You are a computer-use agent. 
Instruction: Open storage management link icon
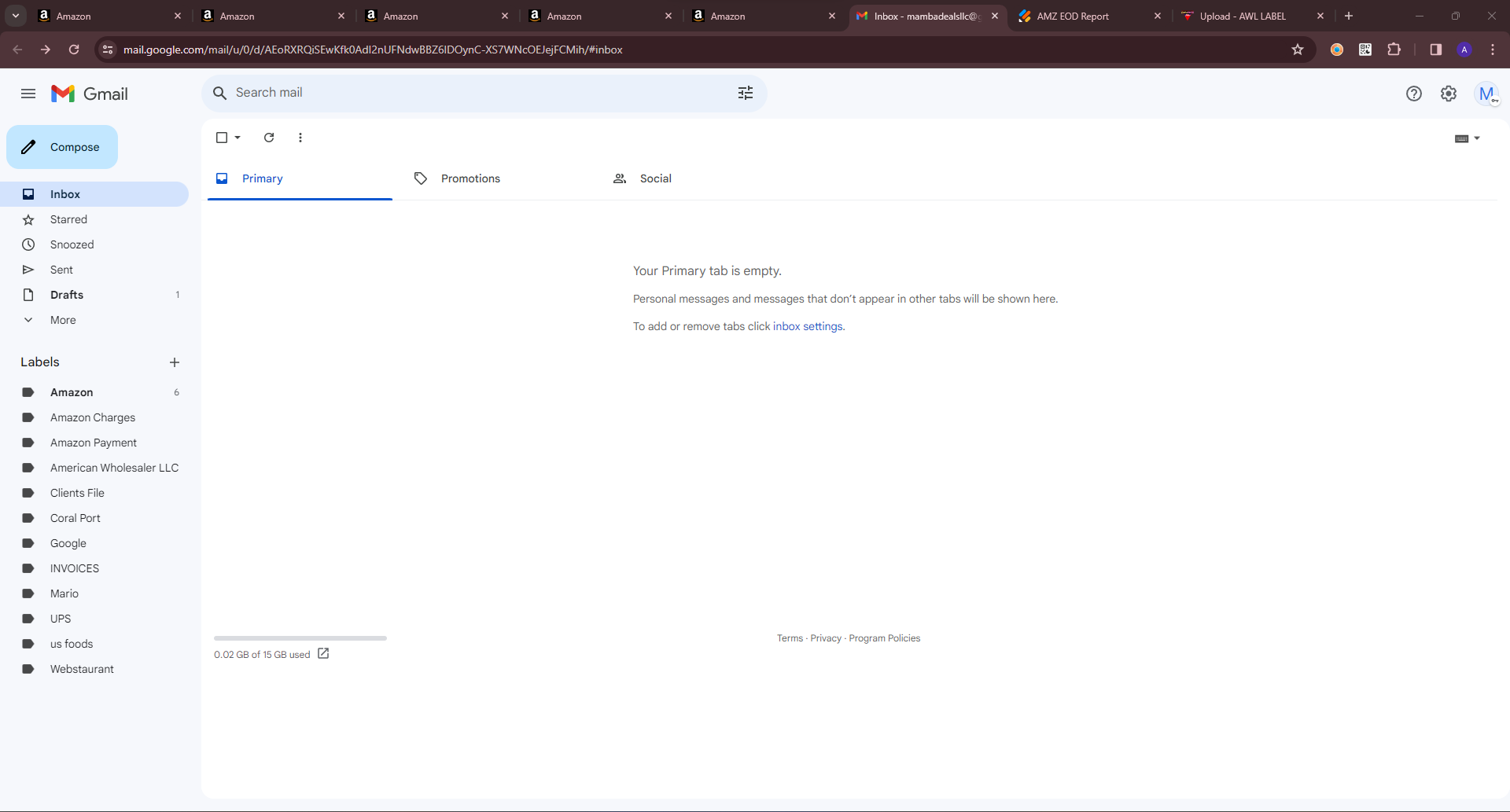coord(323,653)
